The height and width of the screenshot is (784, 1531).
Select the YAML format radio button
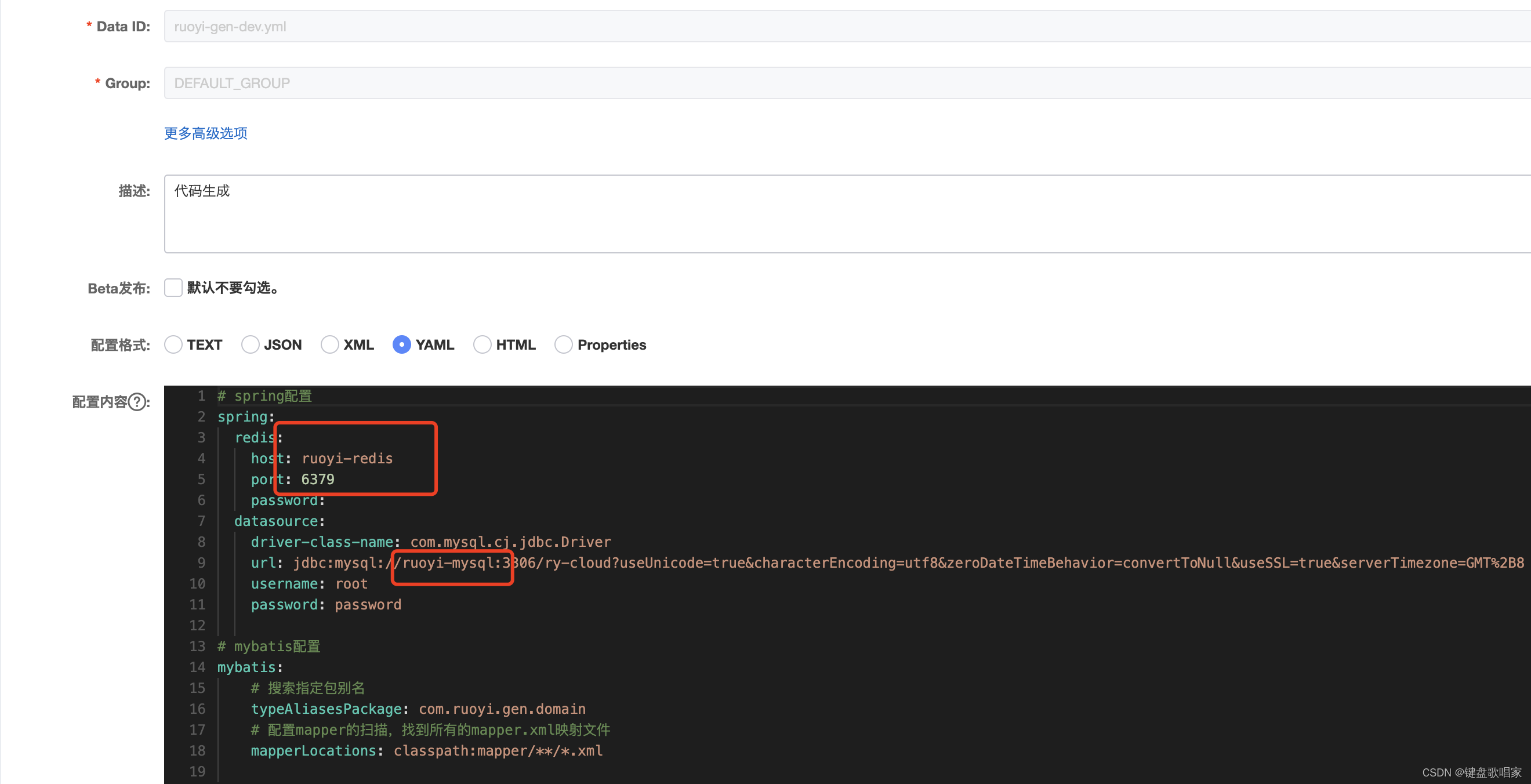pyautogui.click(x=402, y=345)
